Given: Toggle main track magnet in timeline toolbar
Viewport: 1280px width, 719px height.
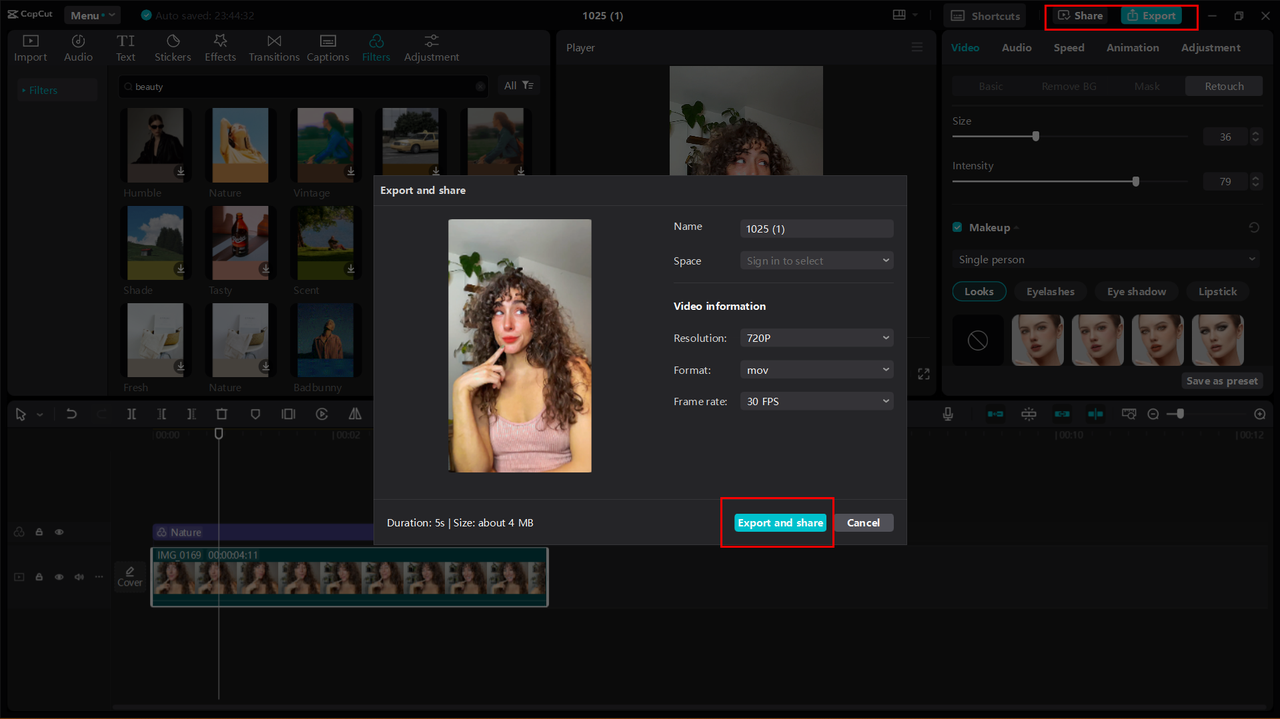Looking at the screenshot, I should point(995,414).
